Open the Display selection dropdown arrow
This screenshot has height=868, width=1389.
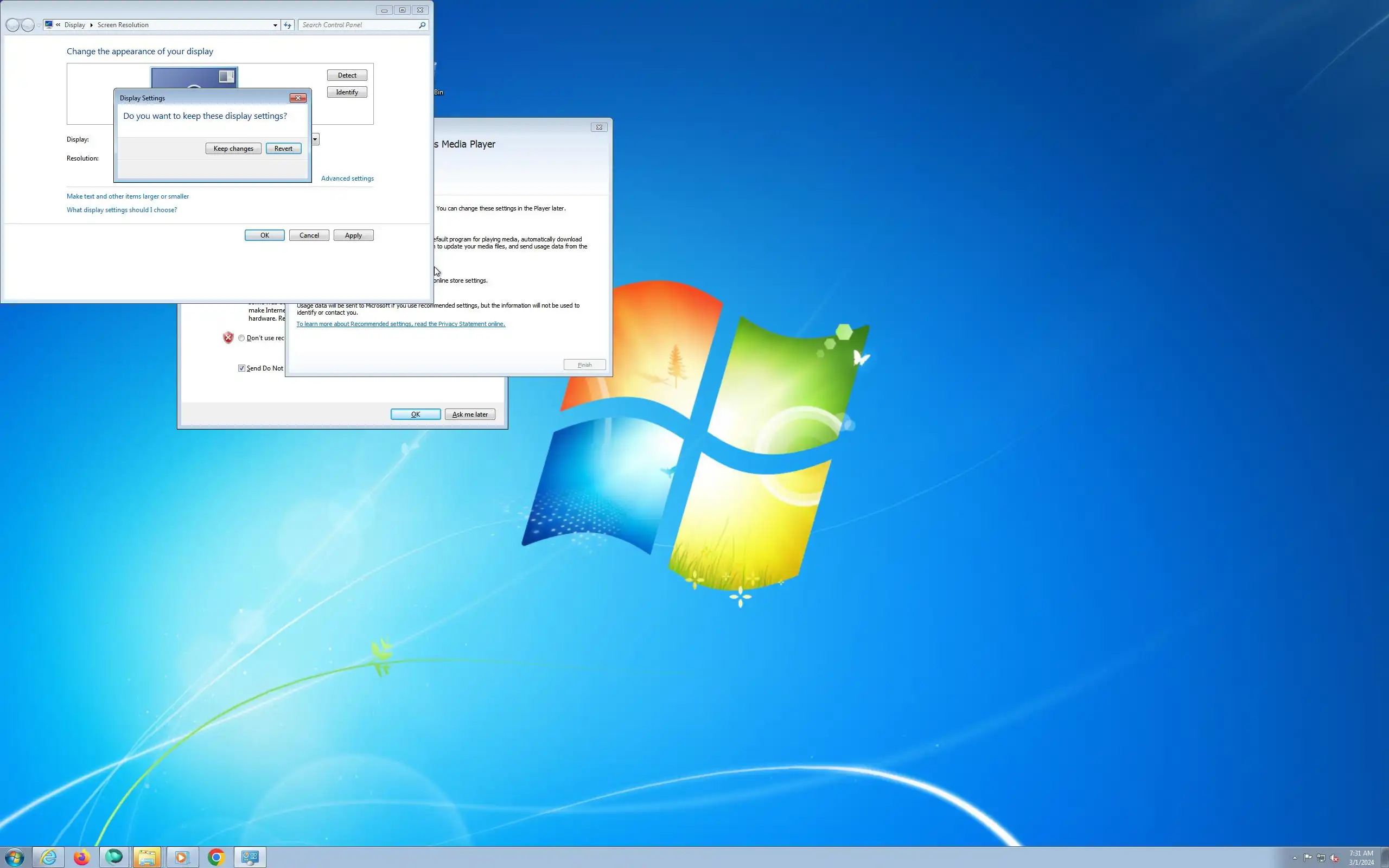tap(315, 139)
